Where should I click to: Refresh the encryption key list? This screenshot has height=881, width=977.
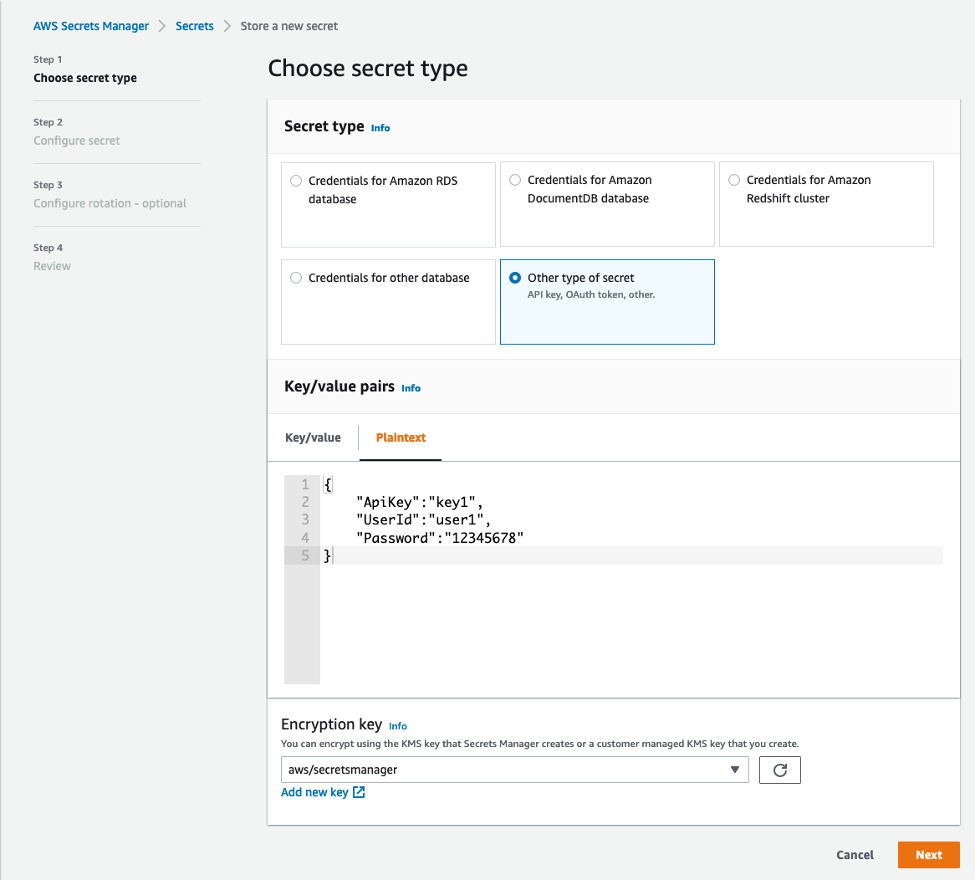point(780,770)
